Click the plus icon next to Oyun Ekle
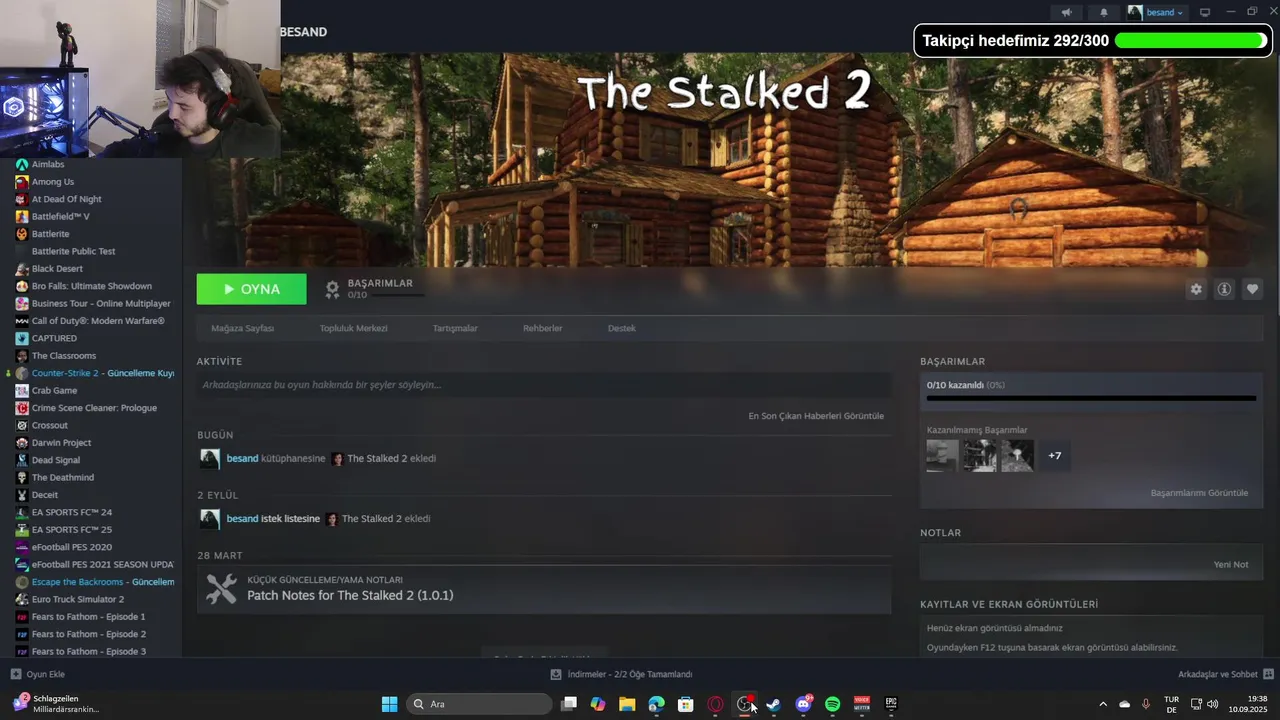The width and height of the screenshot is (1280, 720). (16, 674)
